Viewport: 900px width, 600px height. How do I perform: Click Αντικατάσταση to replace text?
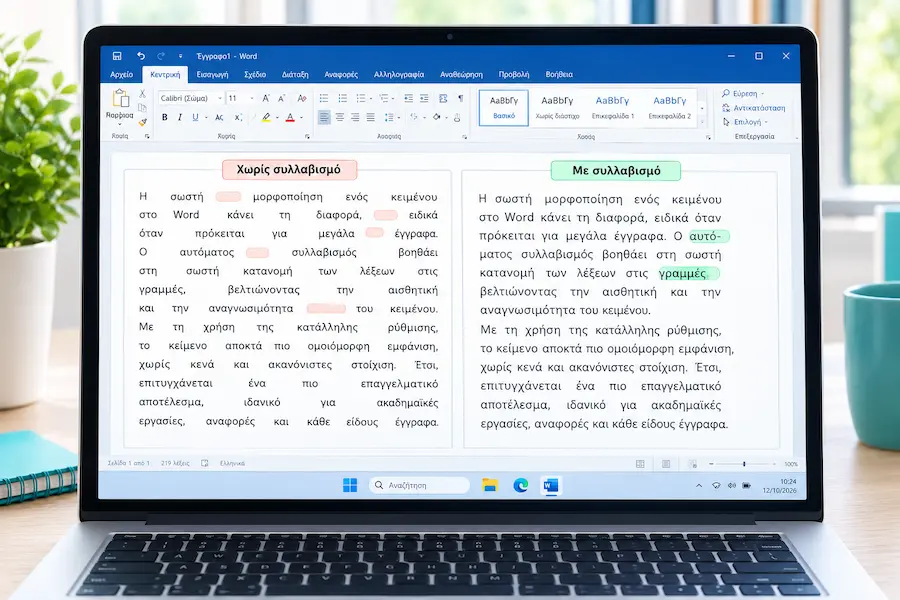click(x=754, y=108)
